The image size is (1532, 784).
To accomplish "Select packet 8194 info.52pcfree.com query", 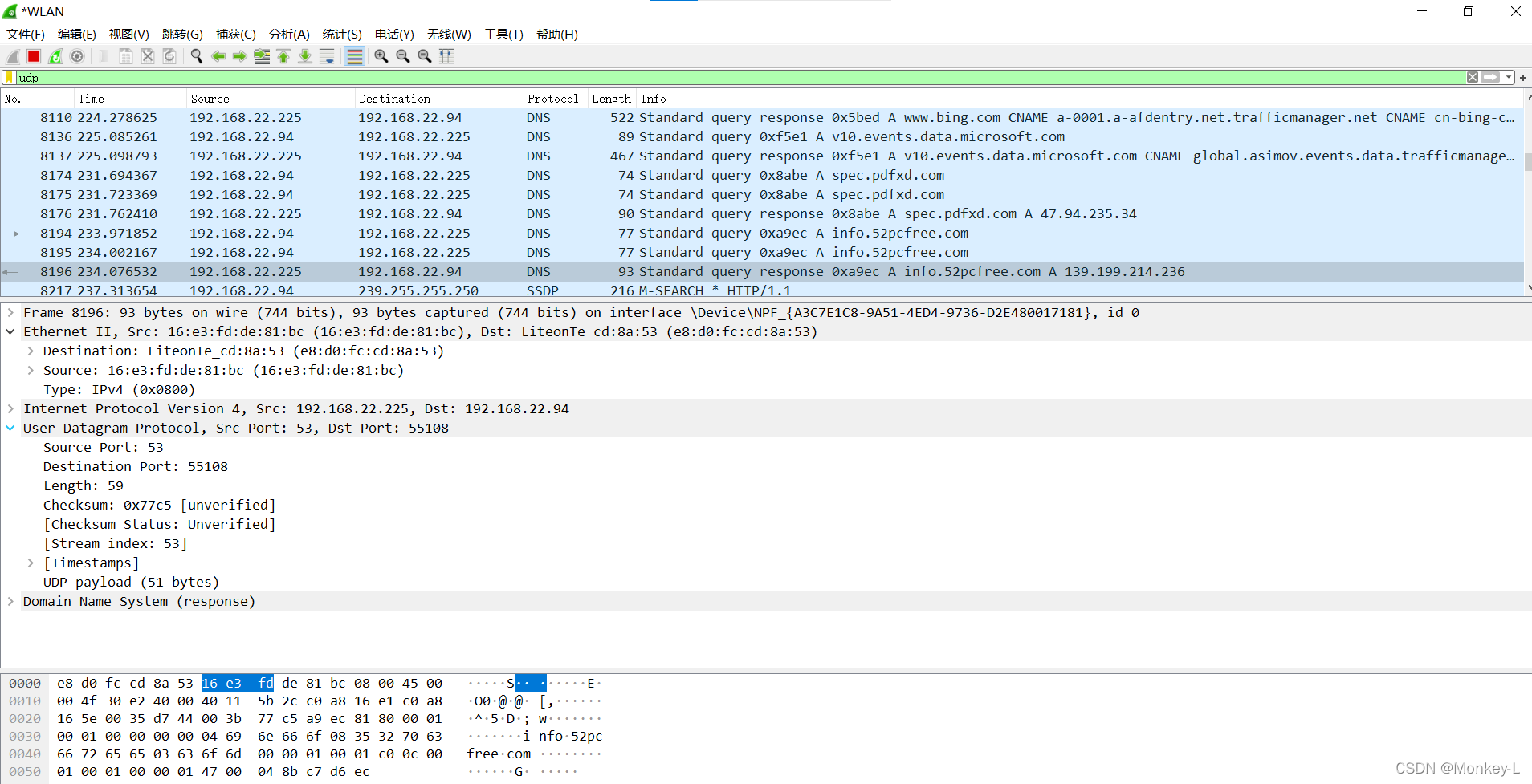I will tap(761, 233).
